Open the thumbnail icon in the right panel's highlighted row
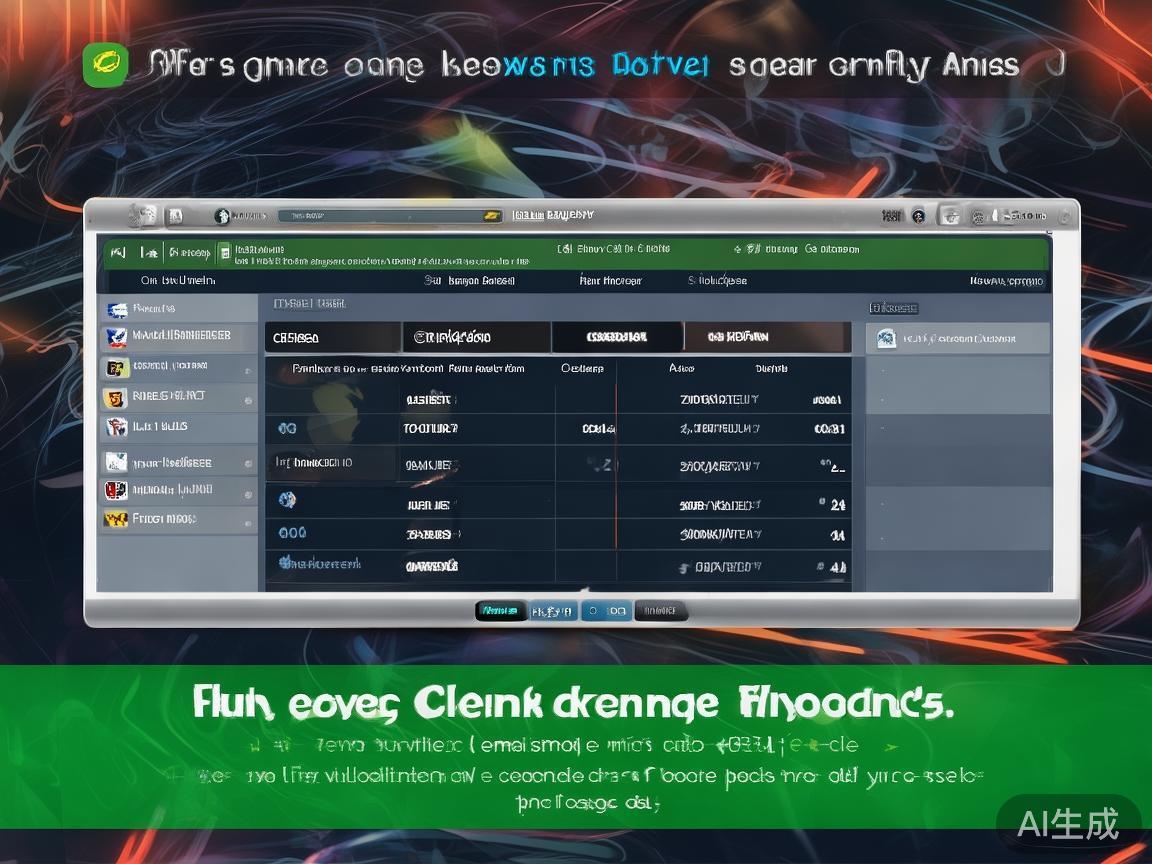The image size is (1152, 864). [886, 339]
